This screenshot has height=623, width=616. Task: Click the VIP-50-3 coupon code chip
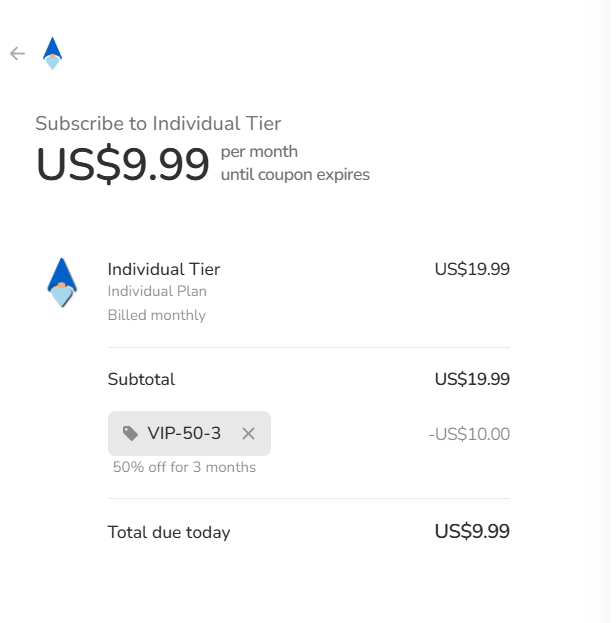click(x=184, y=433)
